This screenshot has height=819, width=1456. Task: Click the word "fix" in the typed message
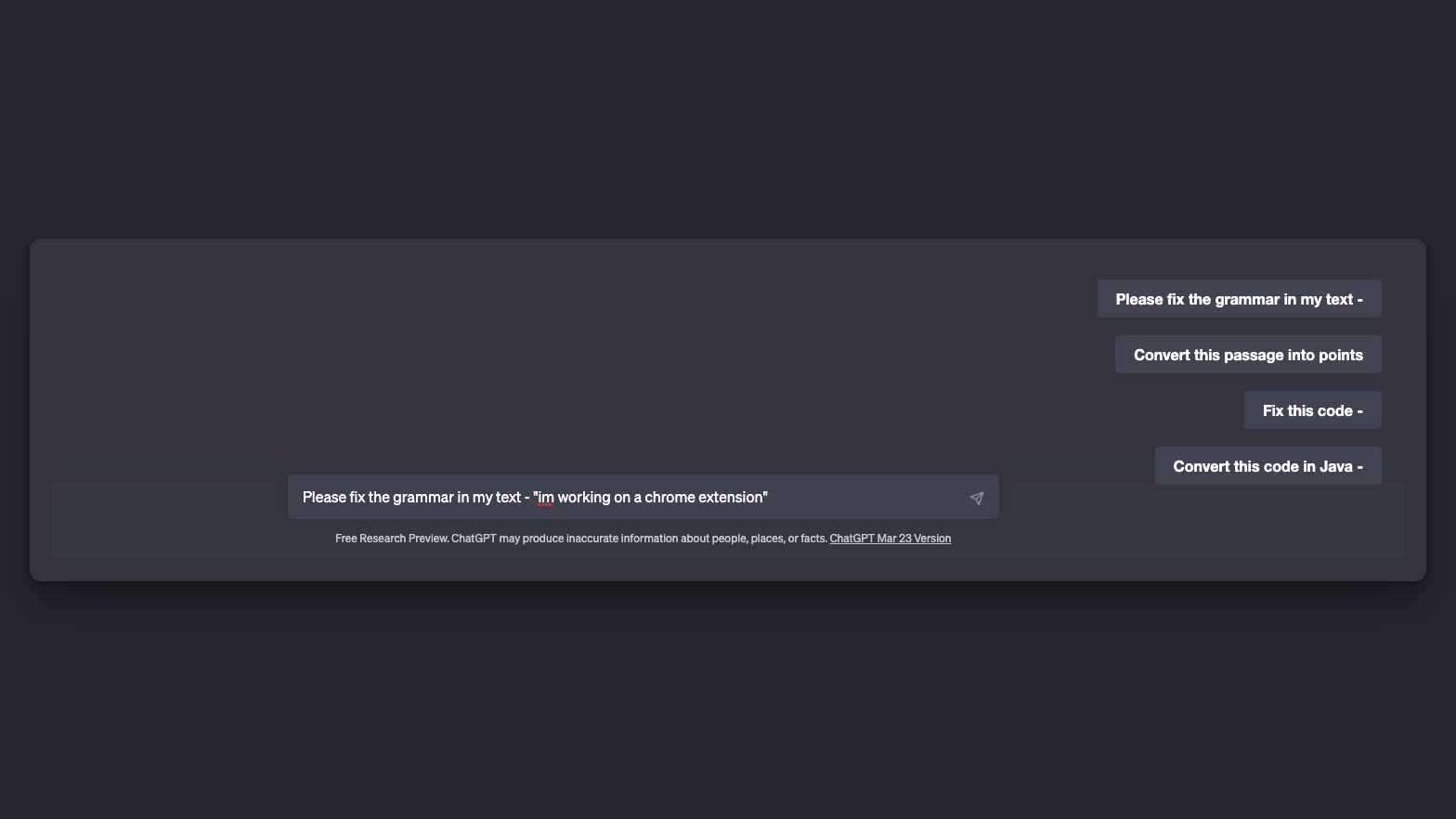point(357,498)
